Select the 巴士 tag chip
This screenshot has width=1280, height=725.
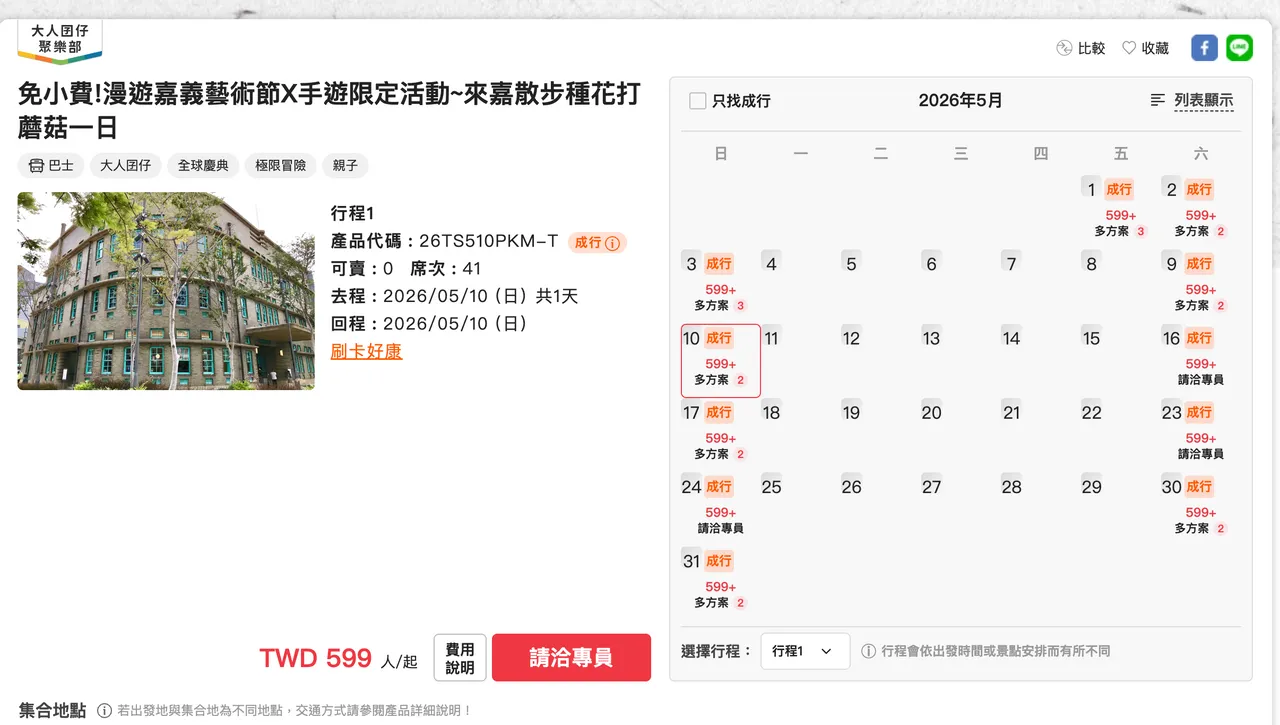click(51, 165)
